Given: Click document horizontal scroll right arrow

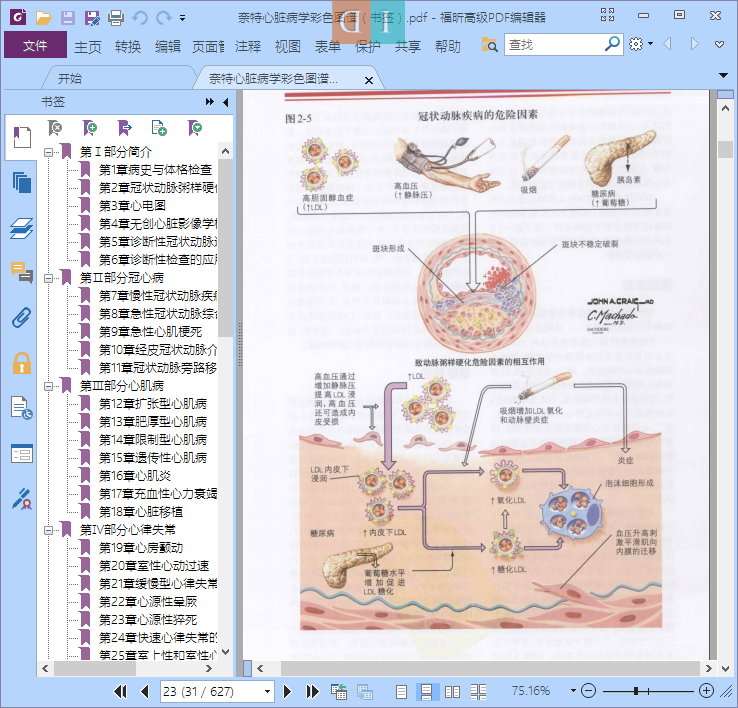Looking at the screenshot, I should [709, 668].
